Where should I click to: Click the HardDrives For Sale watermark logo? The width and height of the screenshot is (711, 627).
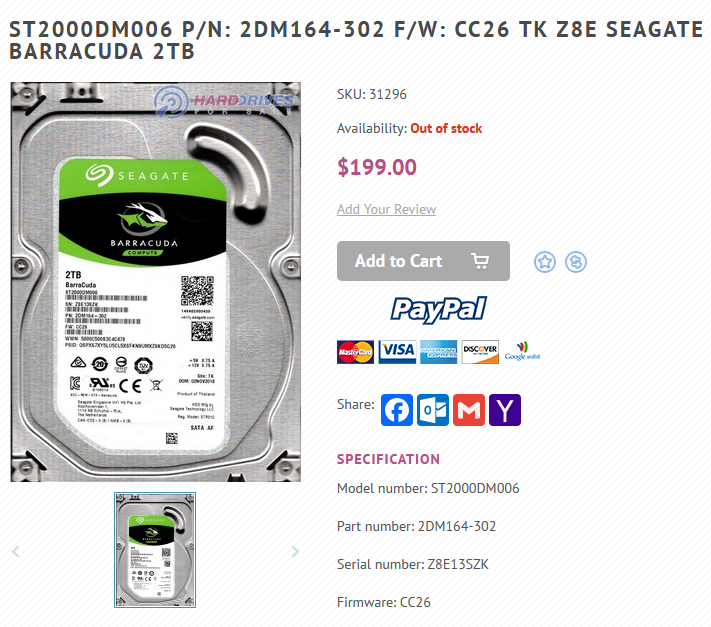224,102
